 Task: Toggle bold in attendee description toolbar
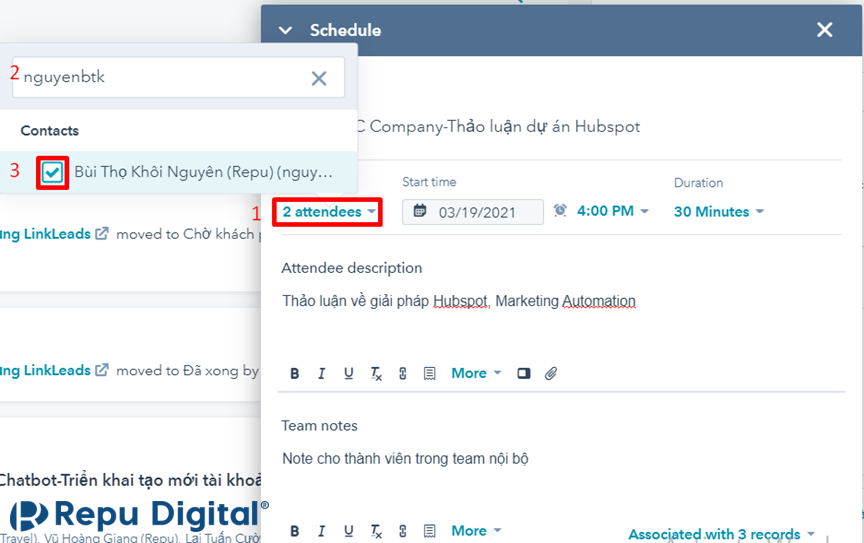tap(295, 374)
